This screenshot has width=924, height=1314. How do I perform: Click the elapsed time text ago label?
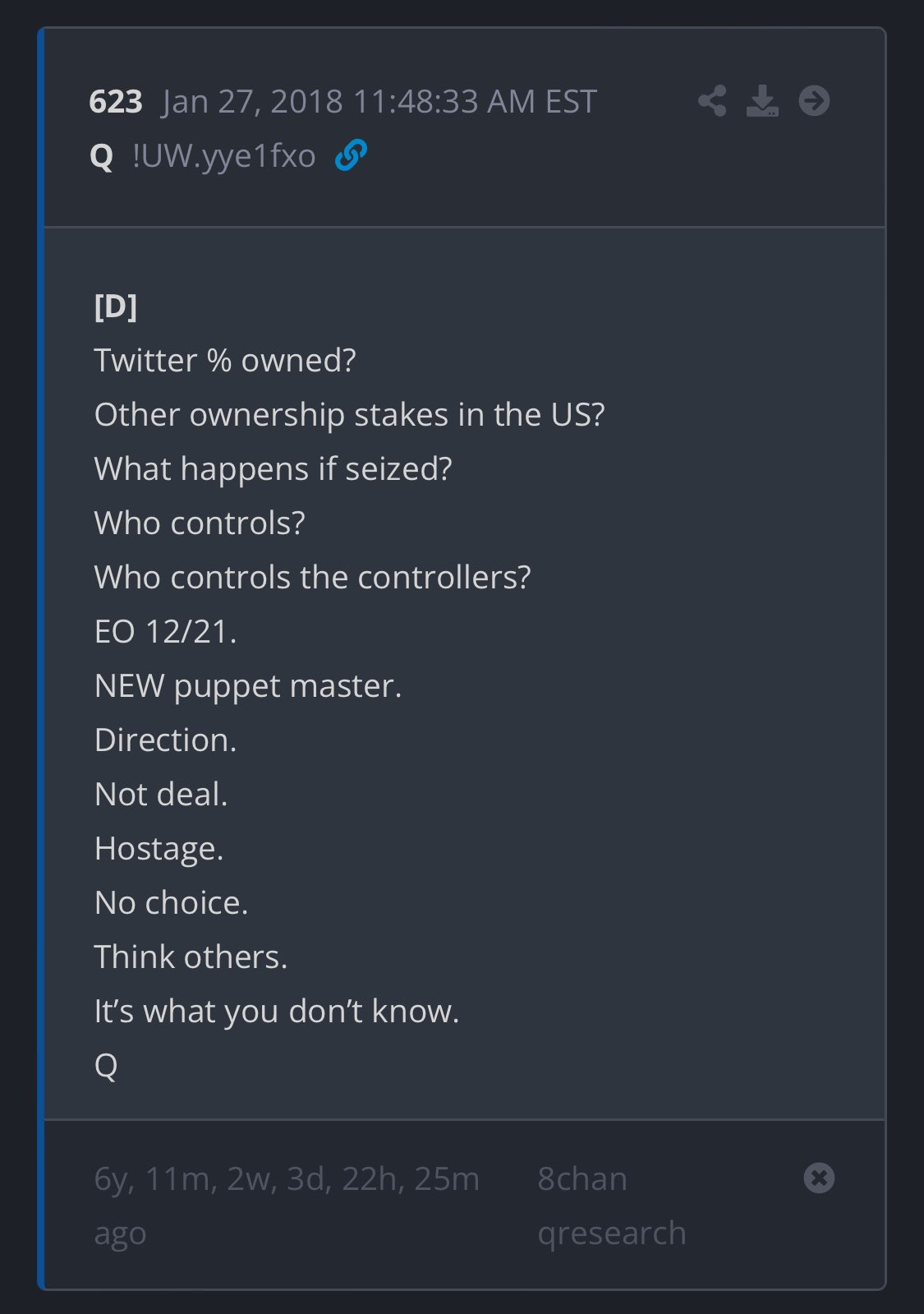click(x=121, y=1232)
